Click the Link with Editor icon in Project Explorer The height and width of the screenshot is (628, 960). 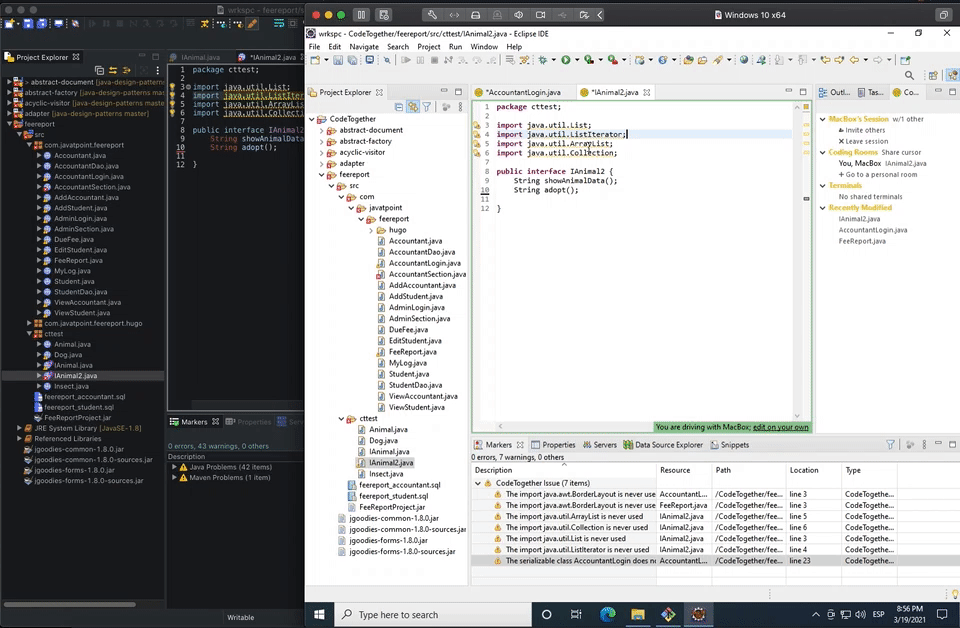point(413,107)
